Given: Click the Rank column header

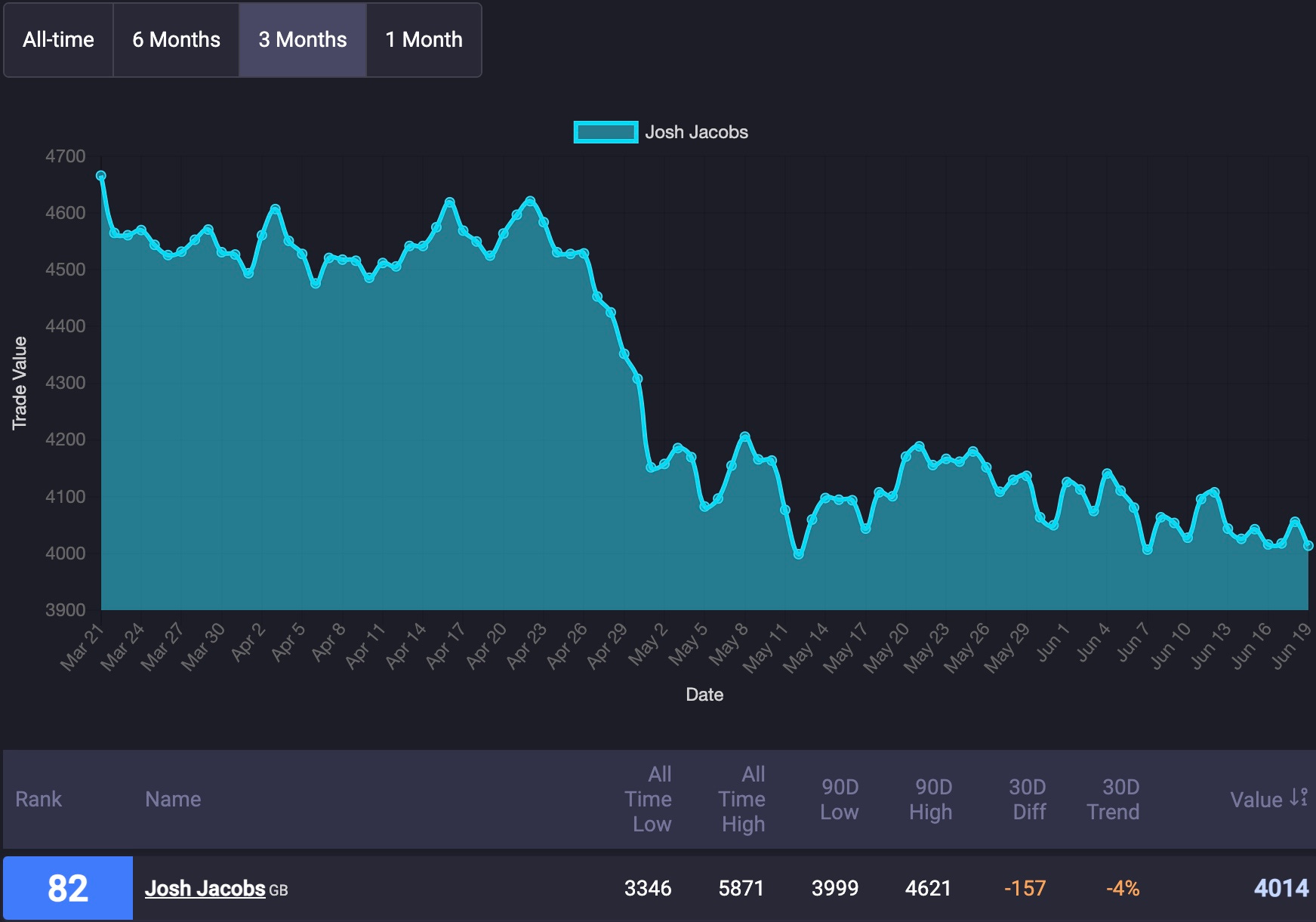Looking at the screenshot, I should tap(39, 799).
